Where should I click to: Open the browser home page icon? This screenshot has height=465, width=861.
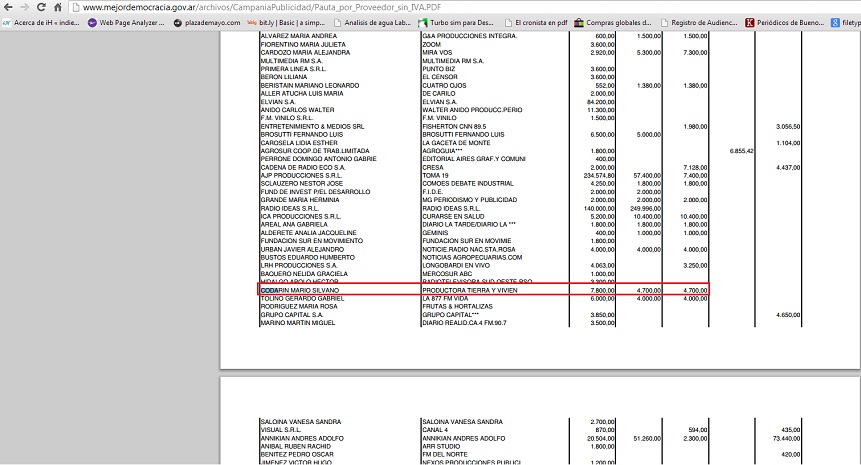(x=58, y=7)
